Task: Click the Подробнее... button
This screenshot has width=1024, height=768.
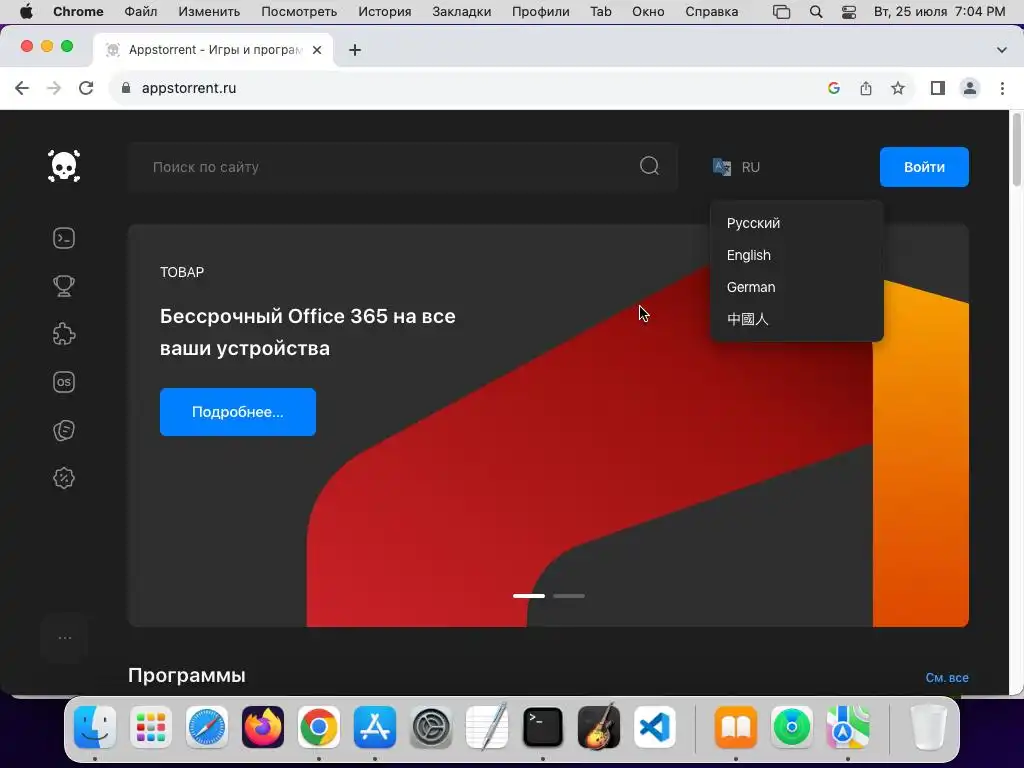Action: [x=238, y=412]
